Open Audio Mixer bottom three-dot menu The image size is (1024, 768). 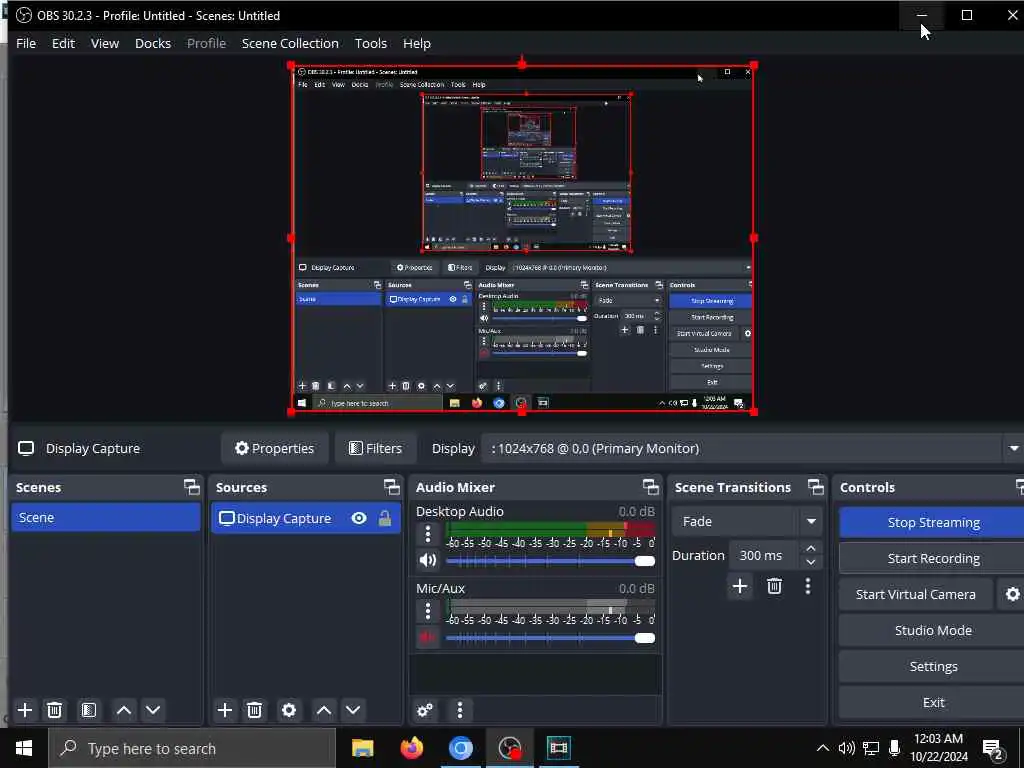[460, 710]
